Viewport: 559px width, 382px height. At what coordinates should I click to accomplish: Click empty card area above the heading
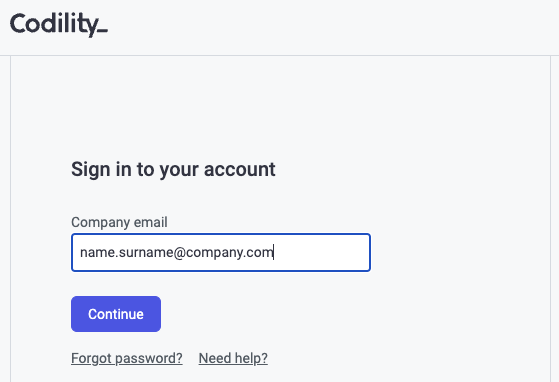pyautogui.click(x=280, y=107)
